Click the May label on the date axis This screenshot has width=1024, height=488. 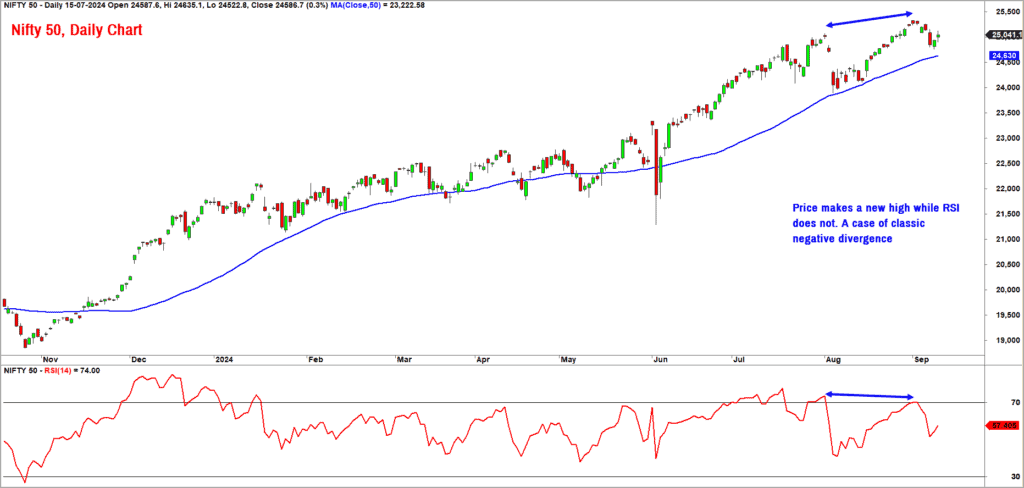(x=569, y=360)
